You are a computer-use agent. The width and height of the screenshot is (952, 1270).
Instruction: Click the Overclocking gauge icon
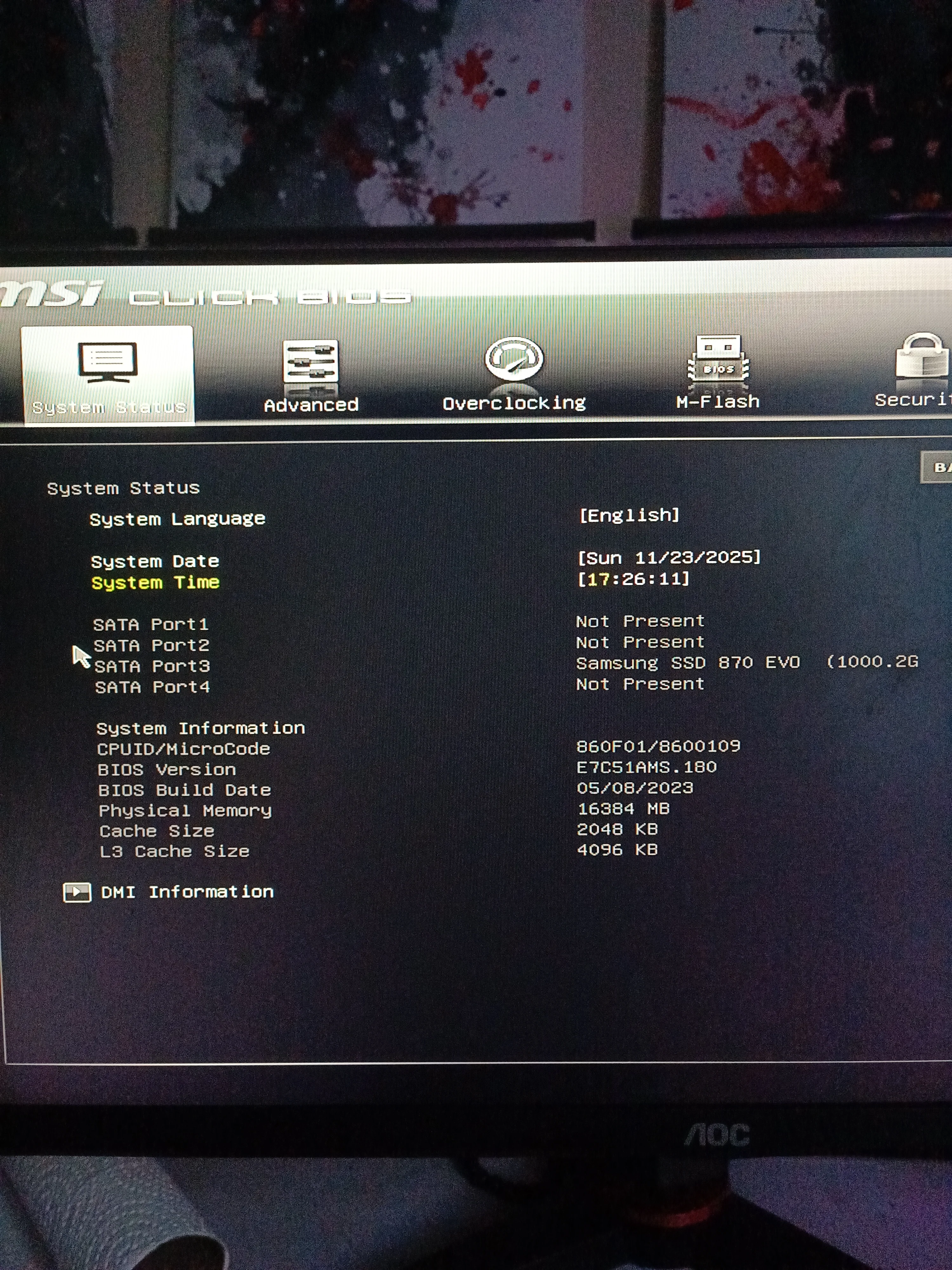pos(513,359)
